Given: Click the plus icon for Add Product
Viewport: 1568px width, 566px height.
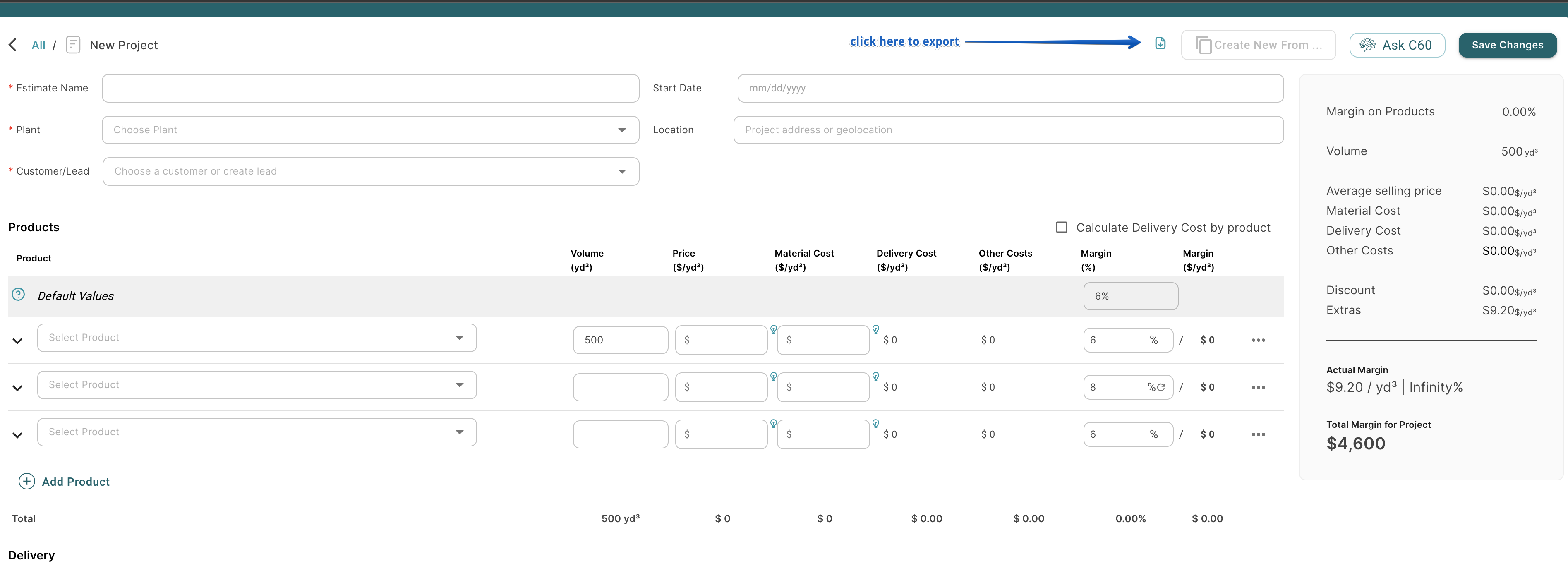Looking at the screenshot, I should (27, 482).
